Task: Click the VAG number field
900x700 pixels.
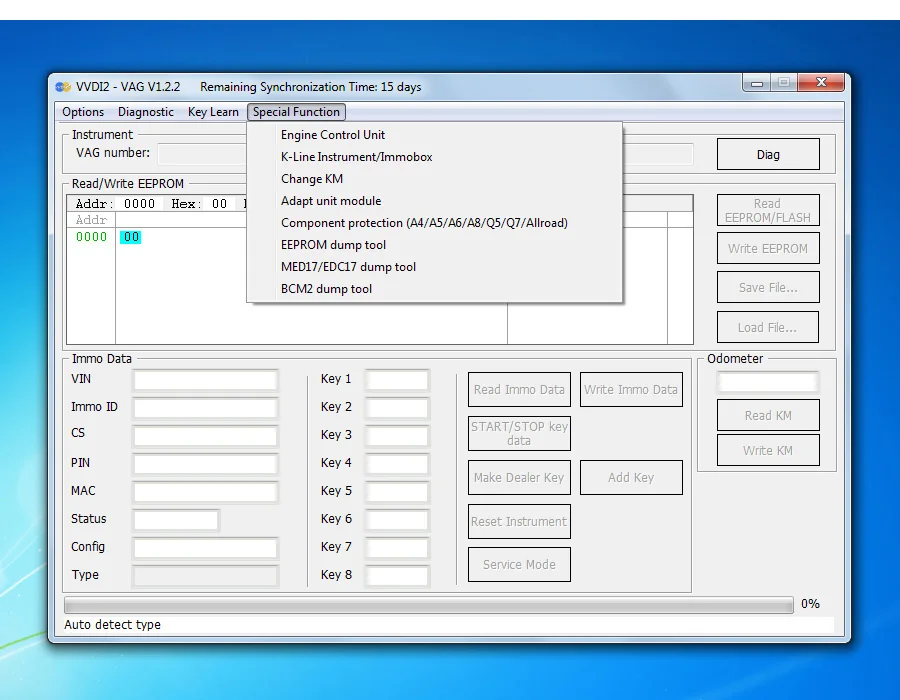Action: tap(202, 154)
